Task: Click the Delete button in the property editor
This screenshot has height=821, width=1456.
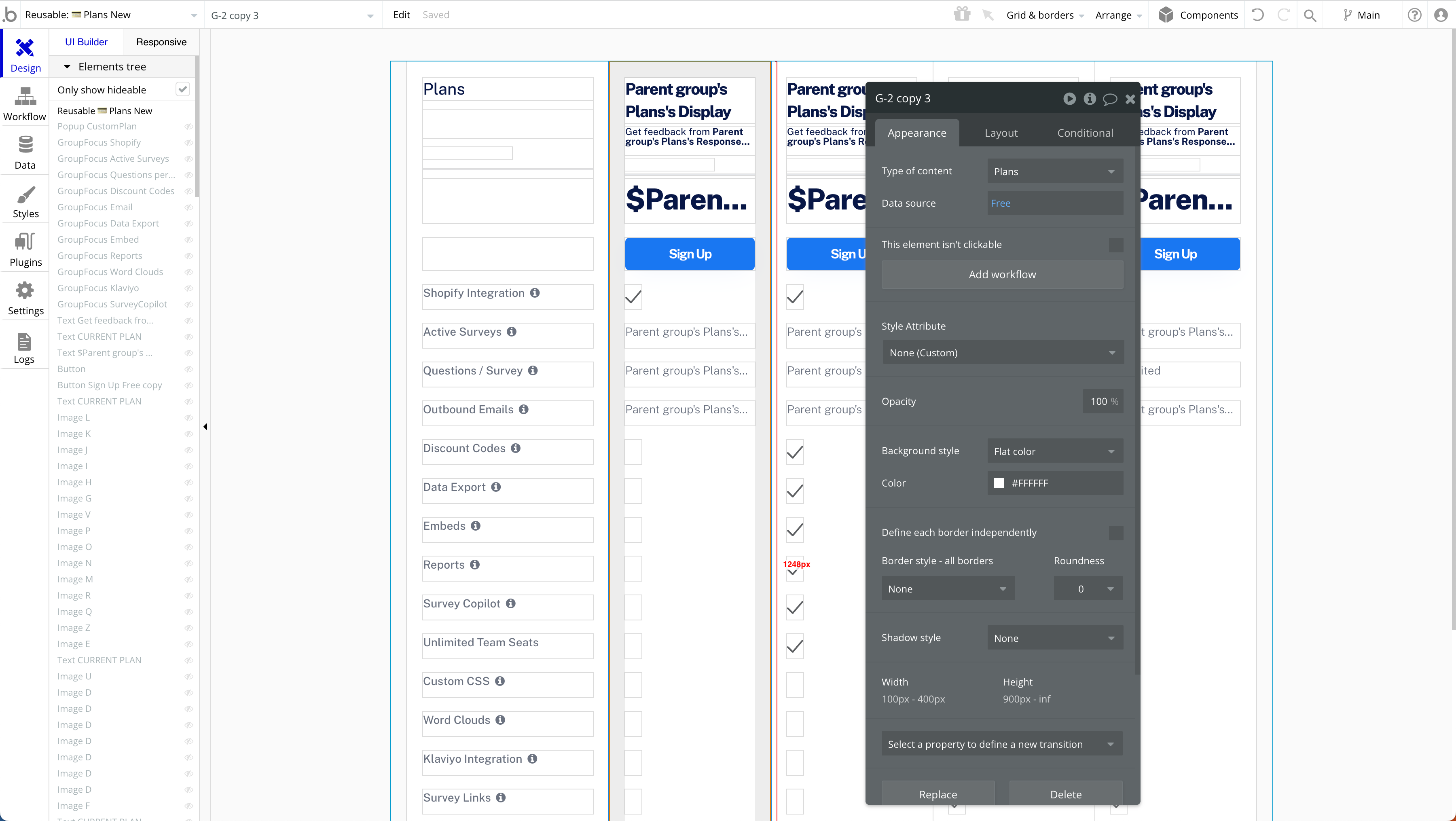Action: [x=1065, y=793]
